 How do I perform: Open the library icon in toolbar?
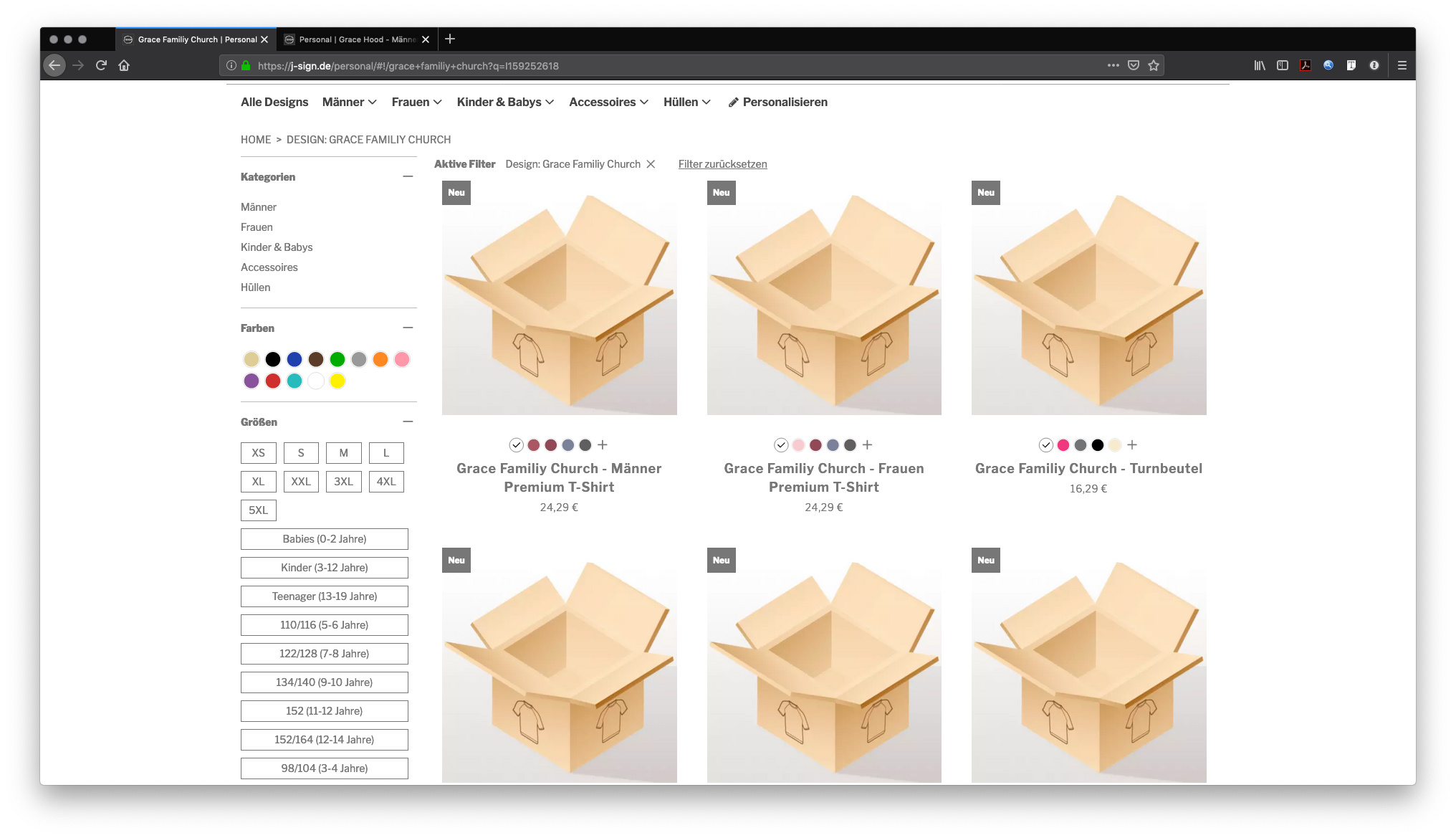click(x=1259, y=65)
